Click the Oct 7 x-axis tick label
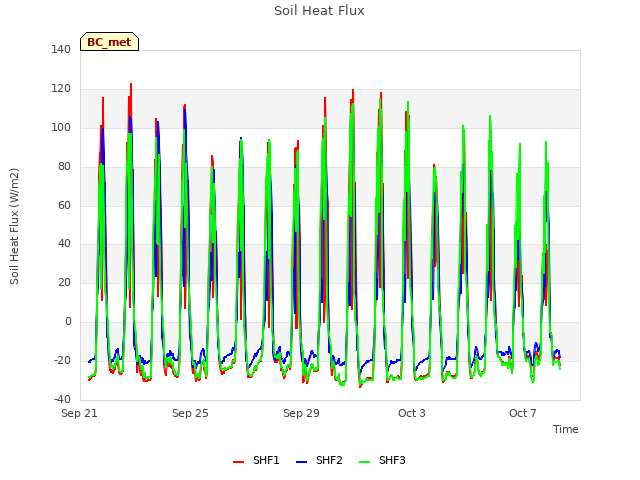The image size is (640, 480). click(x=523, y=413)
